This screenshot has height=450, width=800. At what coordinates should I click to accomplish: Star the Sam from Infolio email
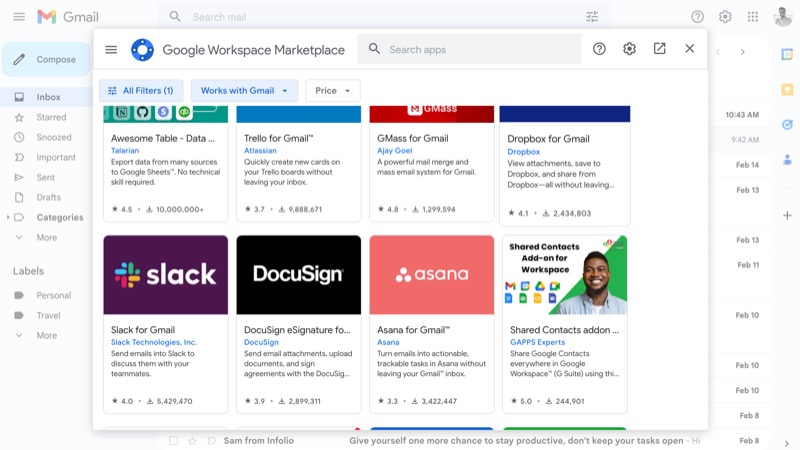pyautogui.click(x=192, y=440)
